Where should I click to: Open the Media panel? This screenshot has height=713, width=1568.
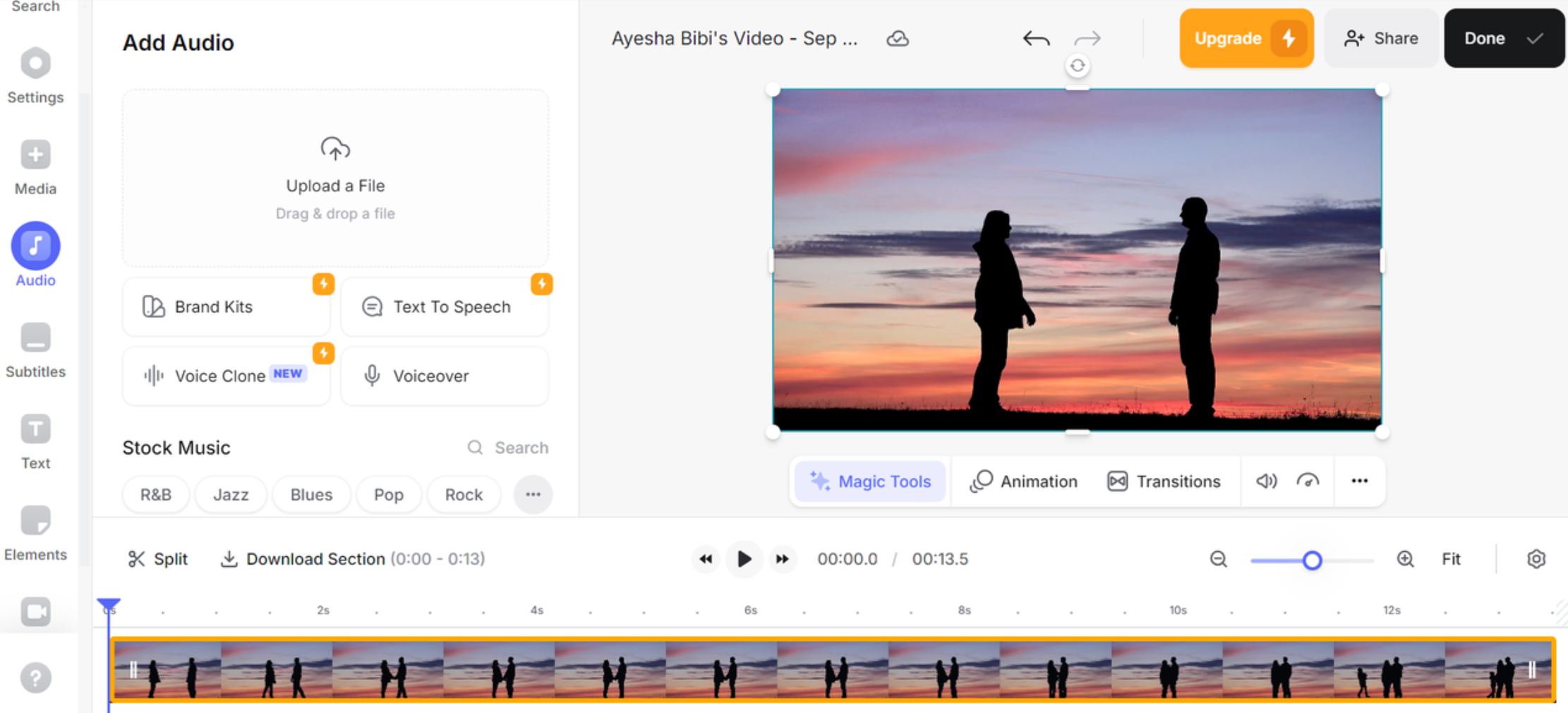pyautogui.click(x=35, y=166)
